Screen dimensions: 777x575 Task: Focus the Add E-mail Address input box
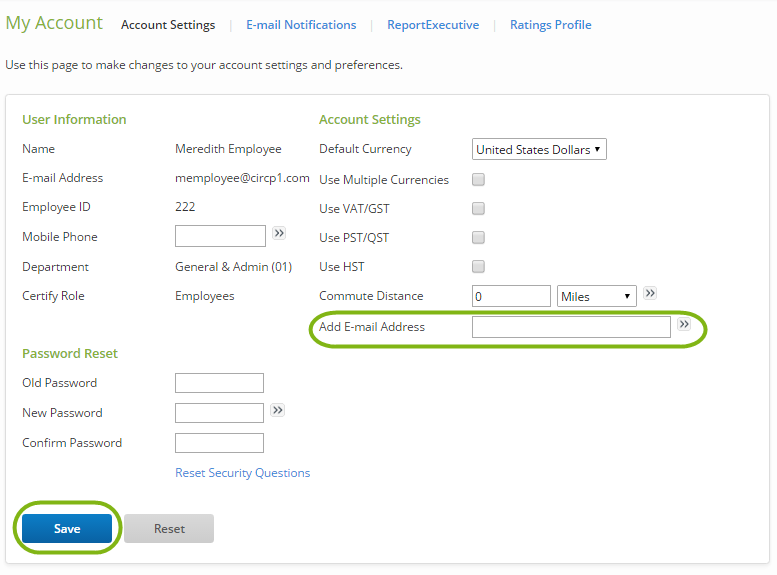point(571,327)
